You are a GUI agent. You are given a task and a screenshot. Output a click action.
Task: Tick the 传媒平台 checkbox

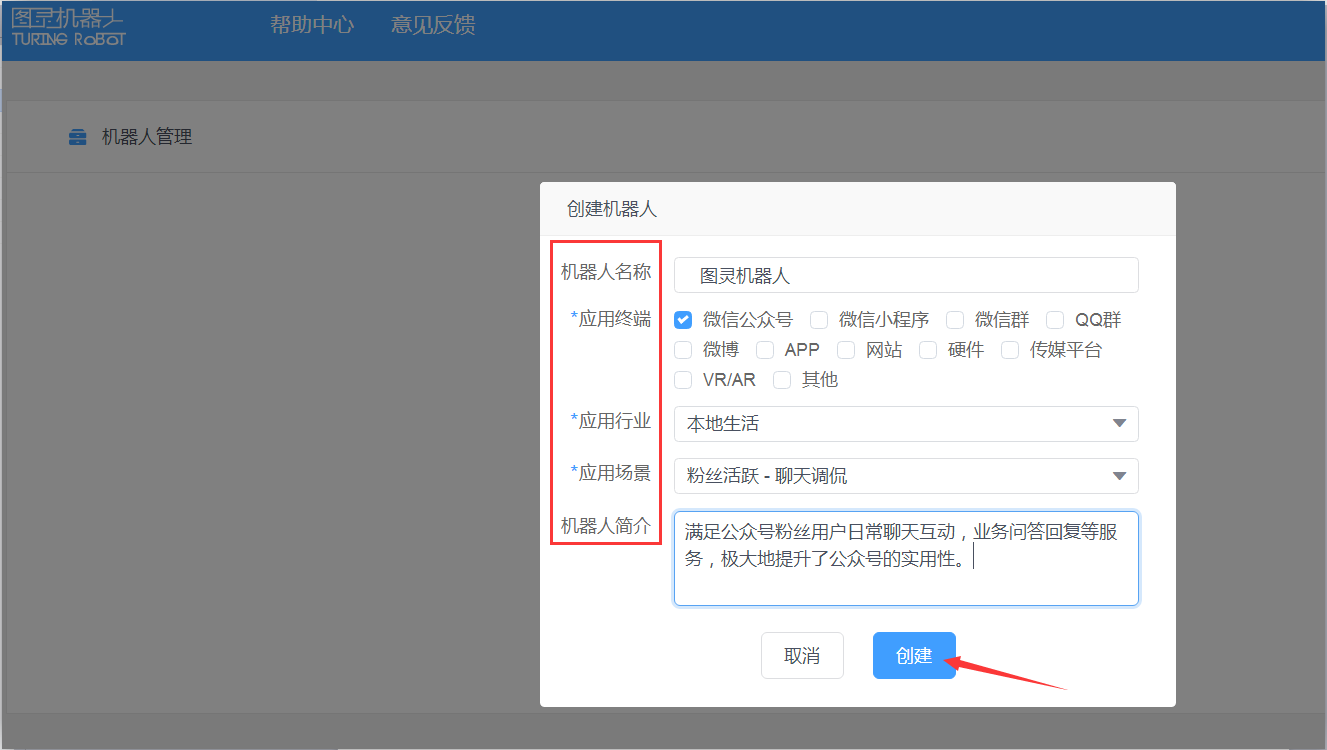pyautogui.click(x=1010, y=350)
